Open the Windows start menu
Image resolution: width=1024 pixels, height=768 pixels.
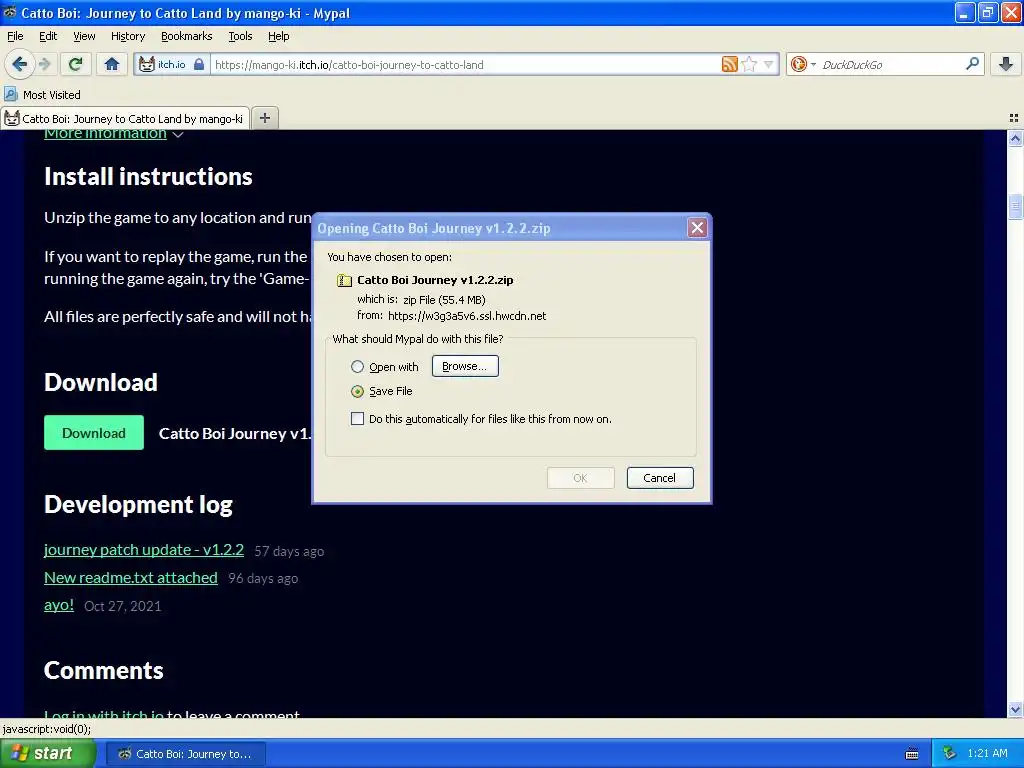[48, 754]
